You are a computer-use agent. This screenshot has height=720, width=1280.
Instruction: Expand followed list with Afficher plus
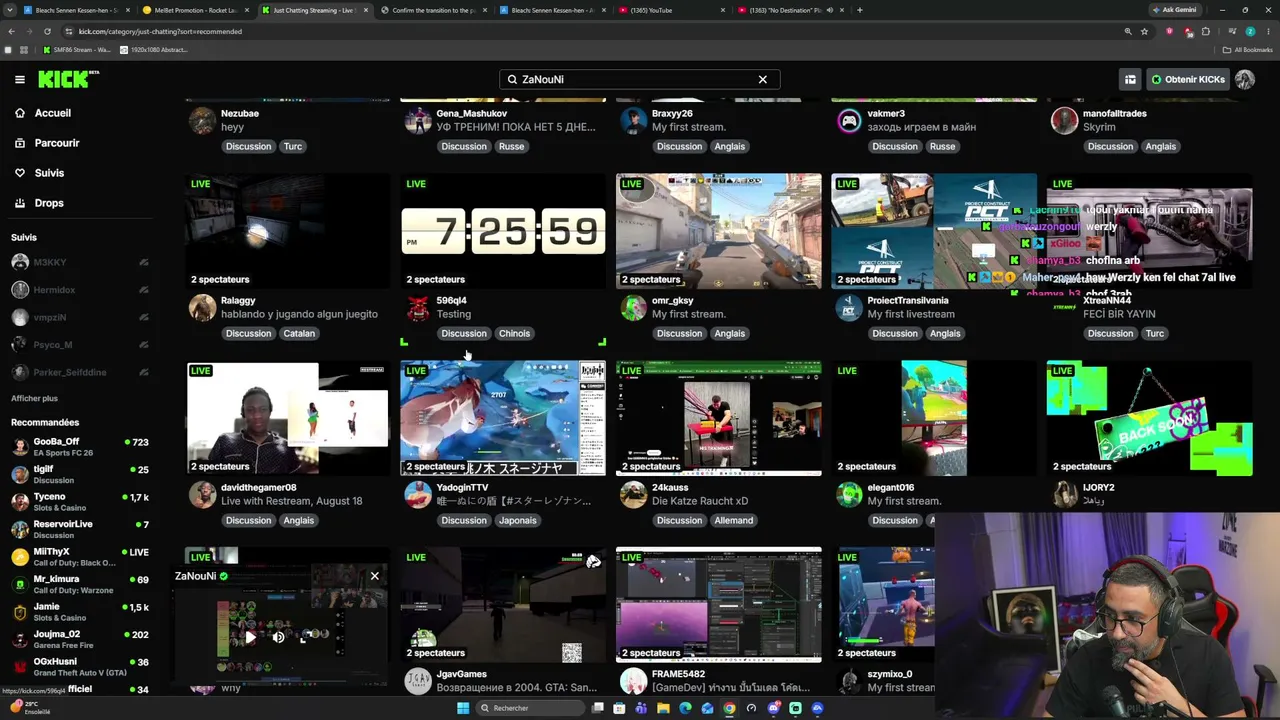[x=34, y=398]
